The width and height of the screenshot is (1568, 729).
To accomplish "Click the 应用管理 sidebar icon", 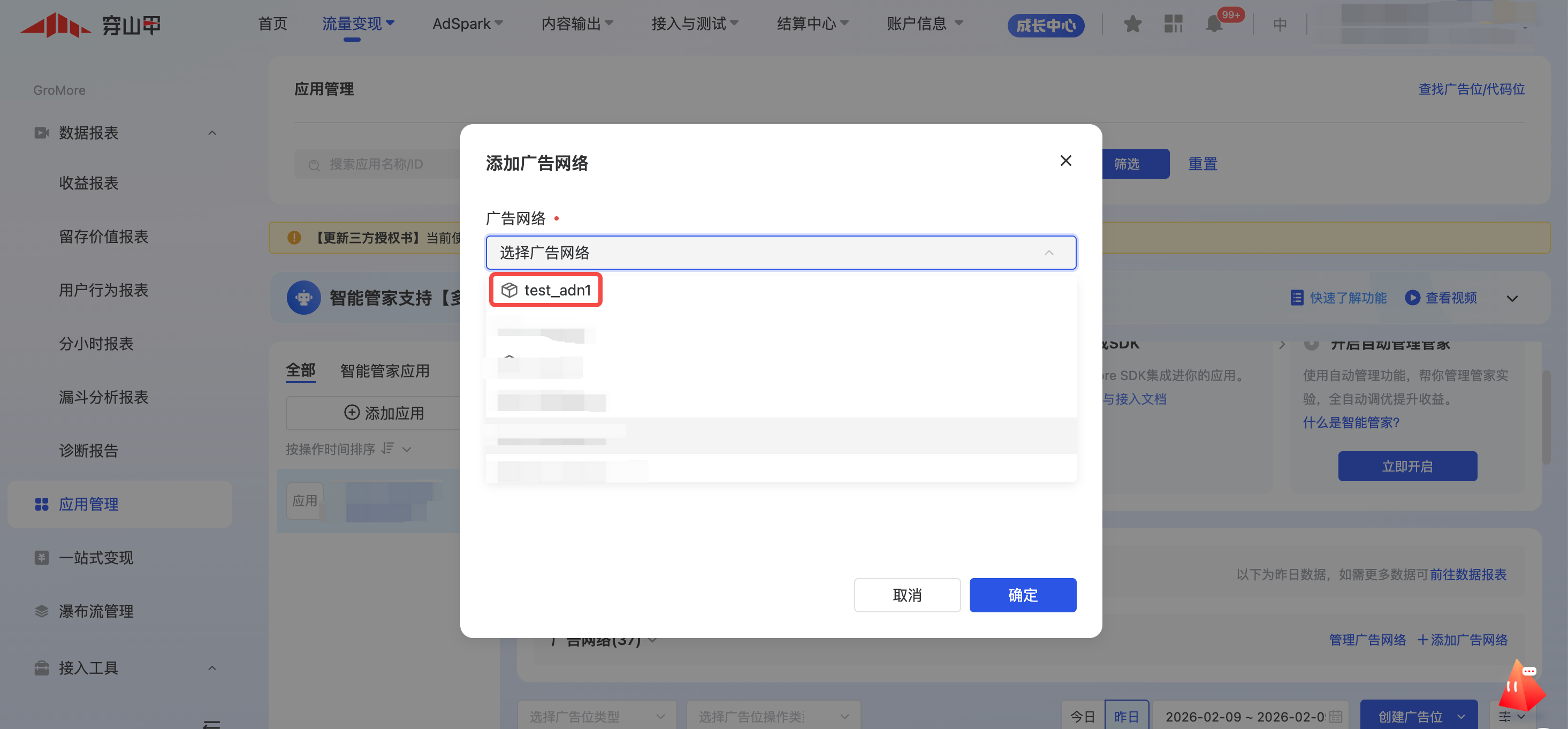I will 41,504.
